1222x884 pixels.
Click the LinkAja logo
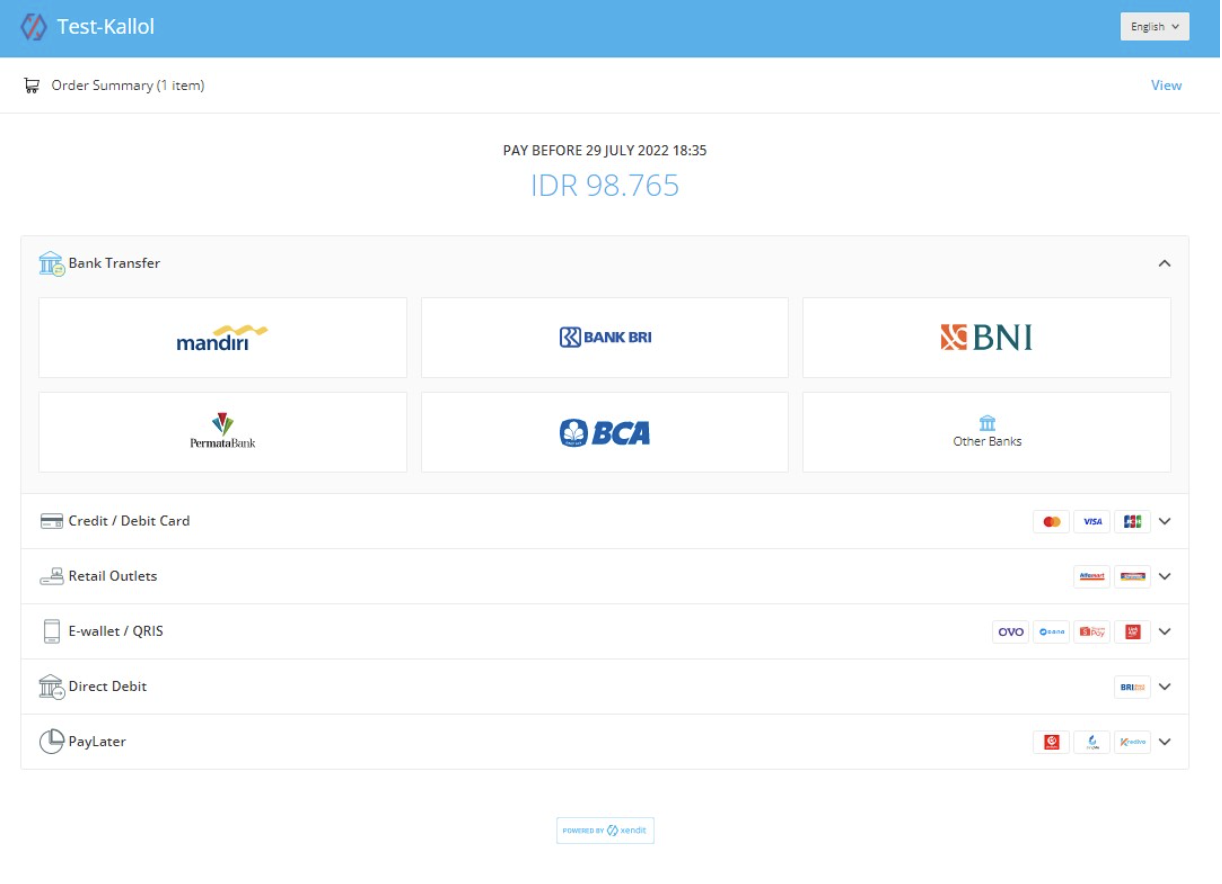tap(1132, 631)
